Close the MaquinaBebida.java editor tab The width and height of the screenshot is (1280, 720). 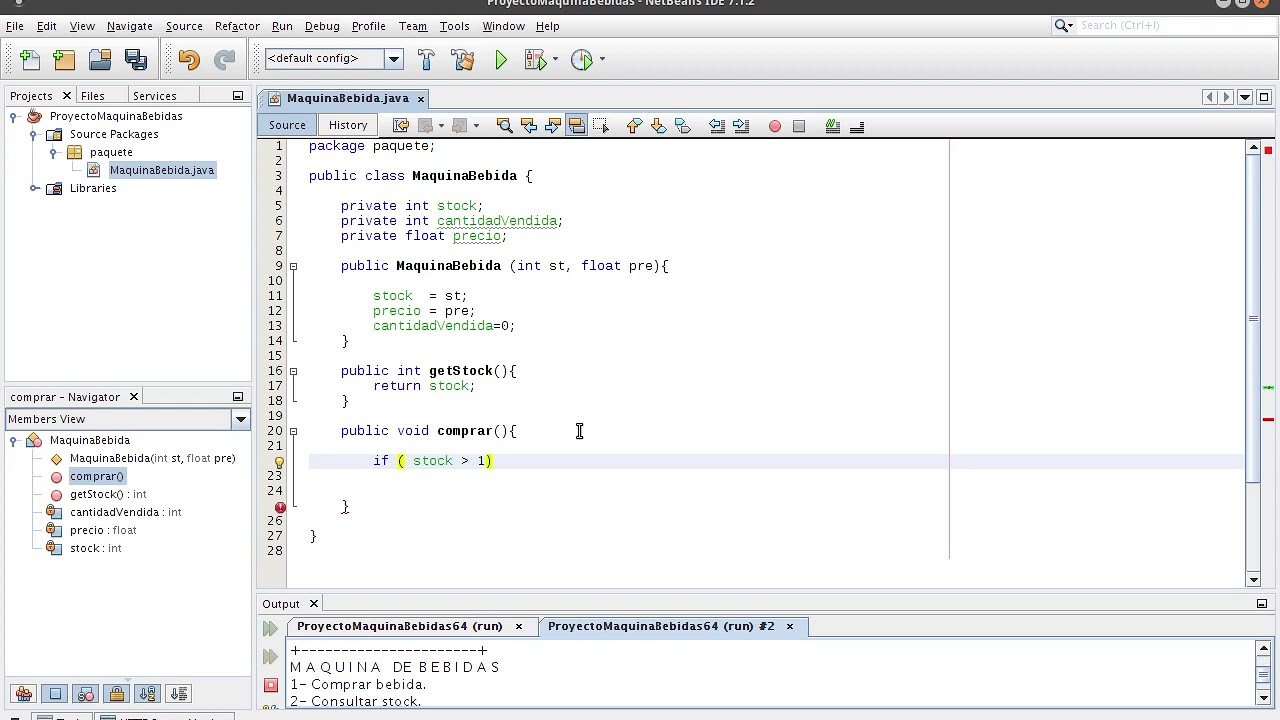point(421,99)
